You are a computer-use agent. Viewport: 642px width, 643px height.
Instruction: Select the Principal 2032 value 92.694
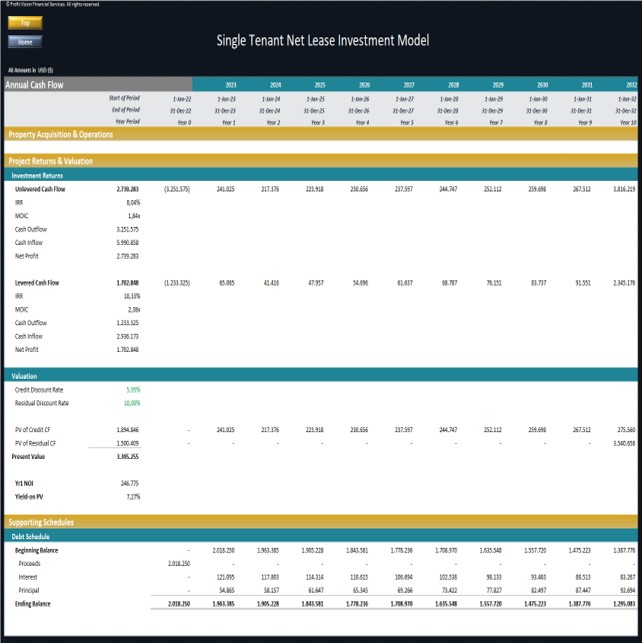tap(628, 590)
